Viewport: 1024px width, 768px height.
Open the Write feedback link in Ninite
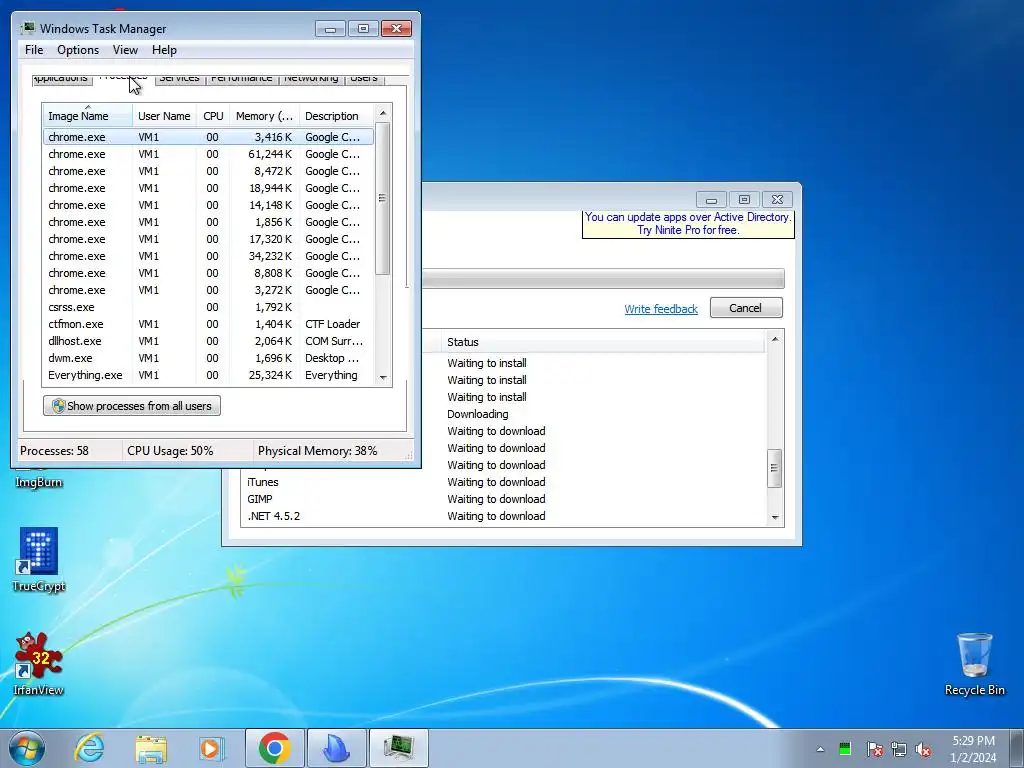(x=661, y=309)
